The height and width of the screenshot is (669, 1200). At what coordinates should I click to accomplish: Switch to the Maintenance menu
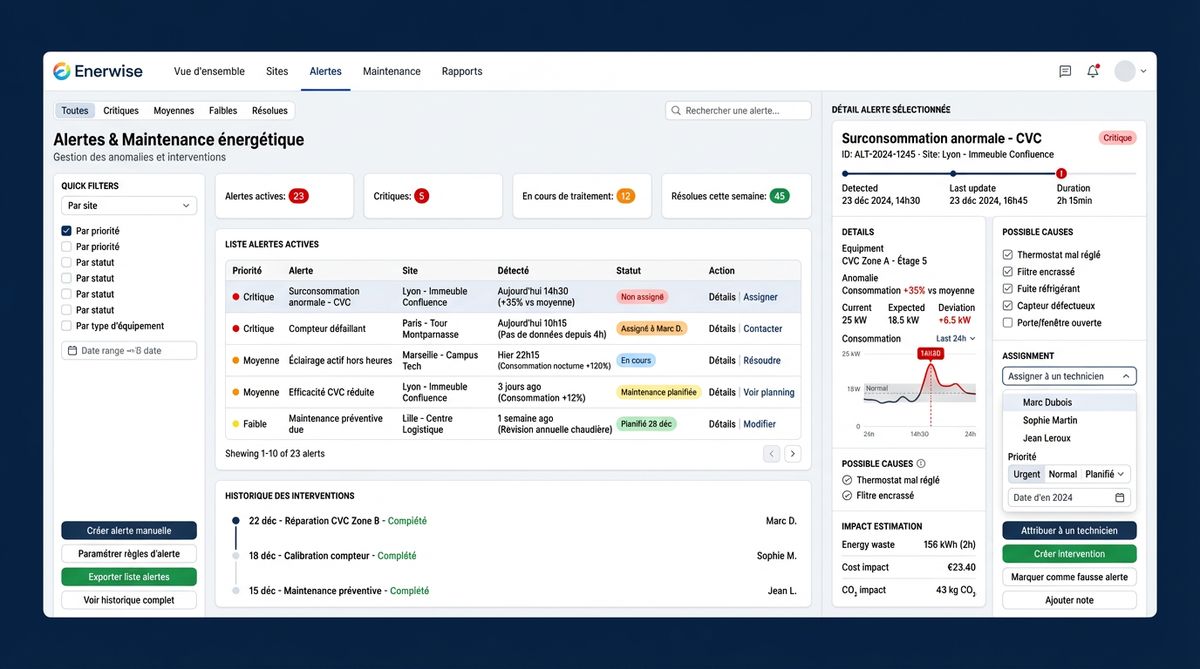[391, 72]
